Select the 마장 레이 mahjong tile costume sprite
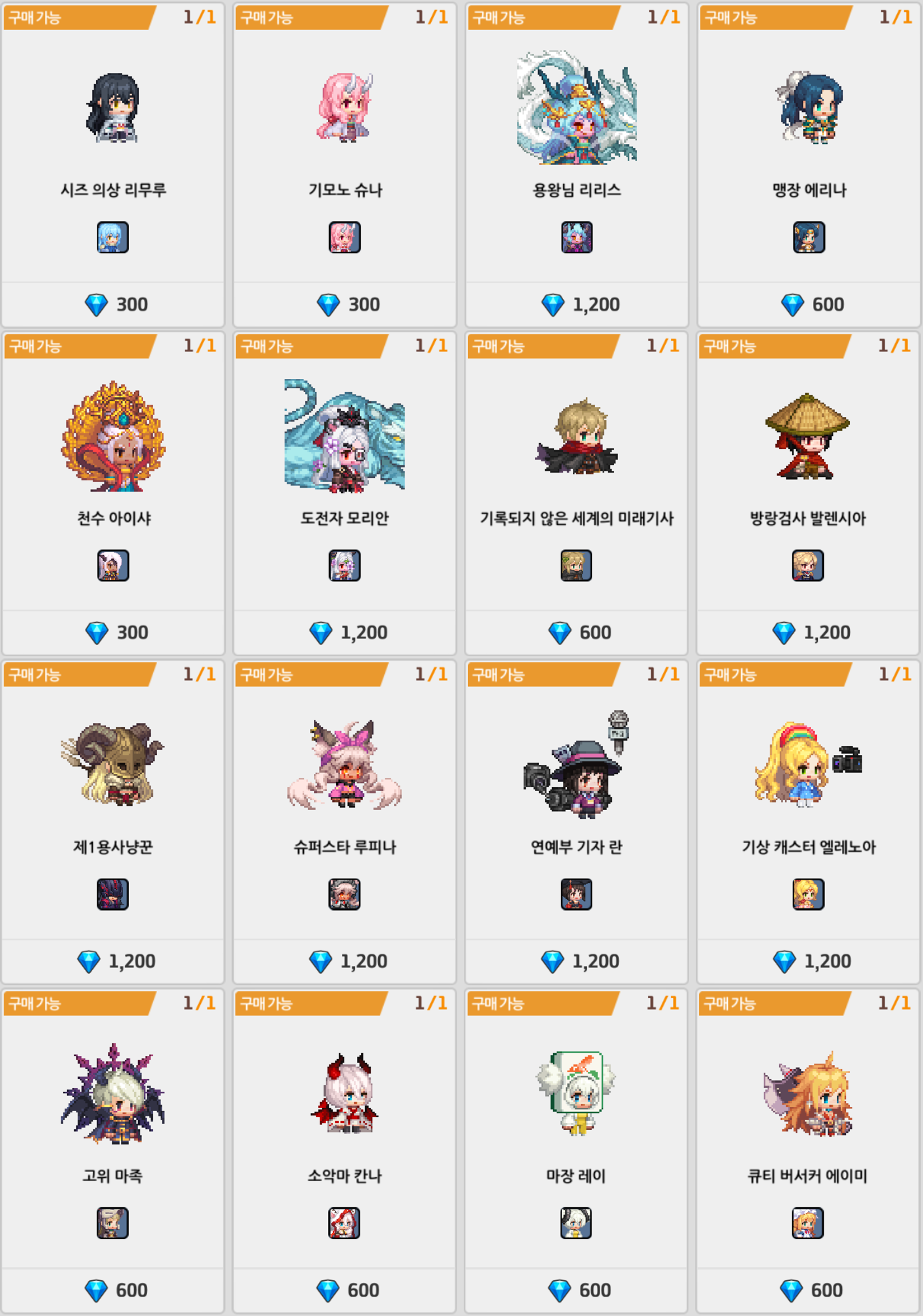923x1316 pixels. [x=576, y=1092]
